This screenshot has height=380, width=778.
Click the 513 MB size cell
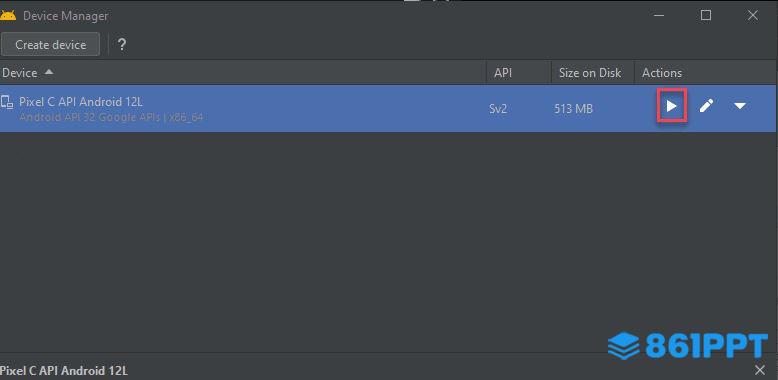[574, 109]
